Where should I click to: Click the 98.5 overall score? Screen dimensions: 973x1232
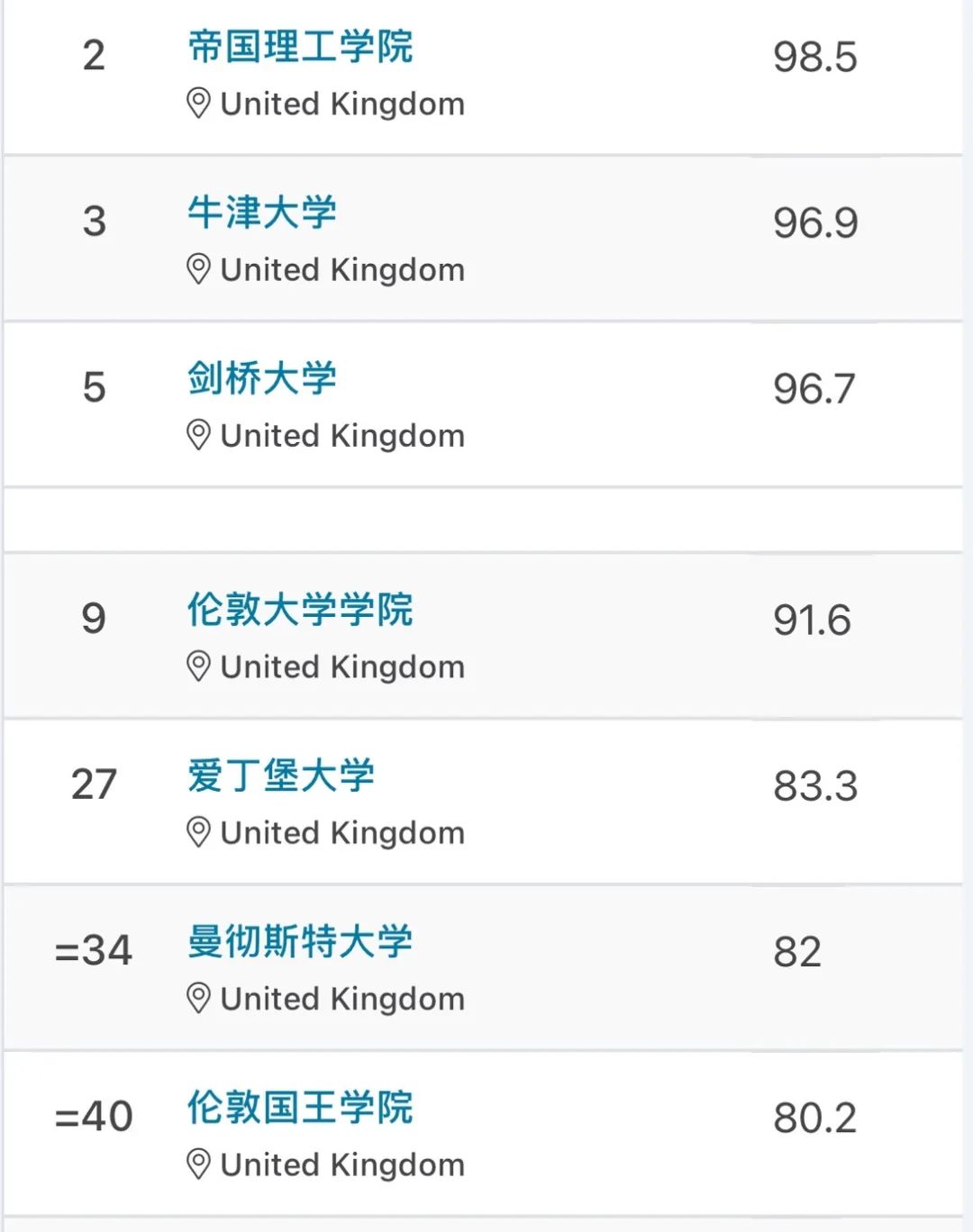coord(814,57)
